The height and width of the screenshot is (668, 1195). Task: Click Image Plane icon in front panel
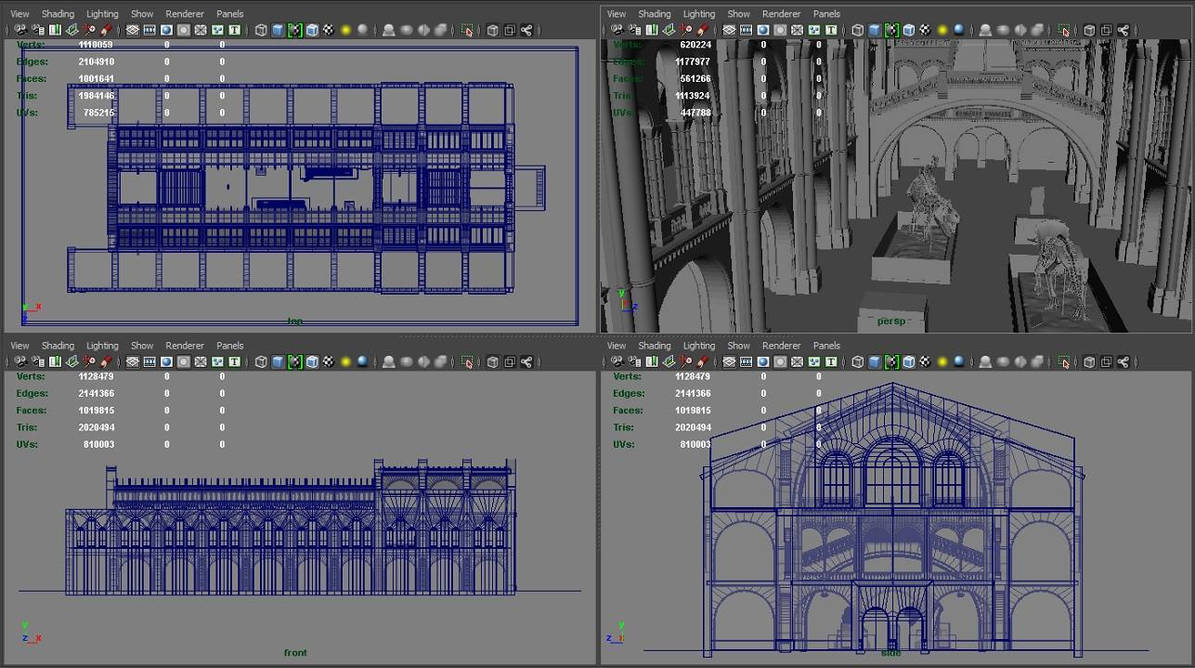pos(72,362)
